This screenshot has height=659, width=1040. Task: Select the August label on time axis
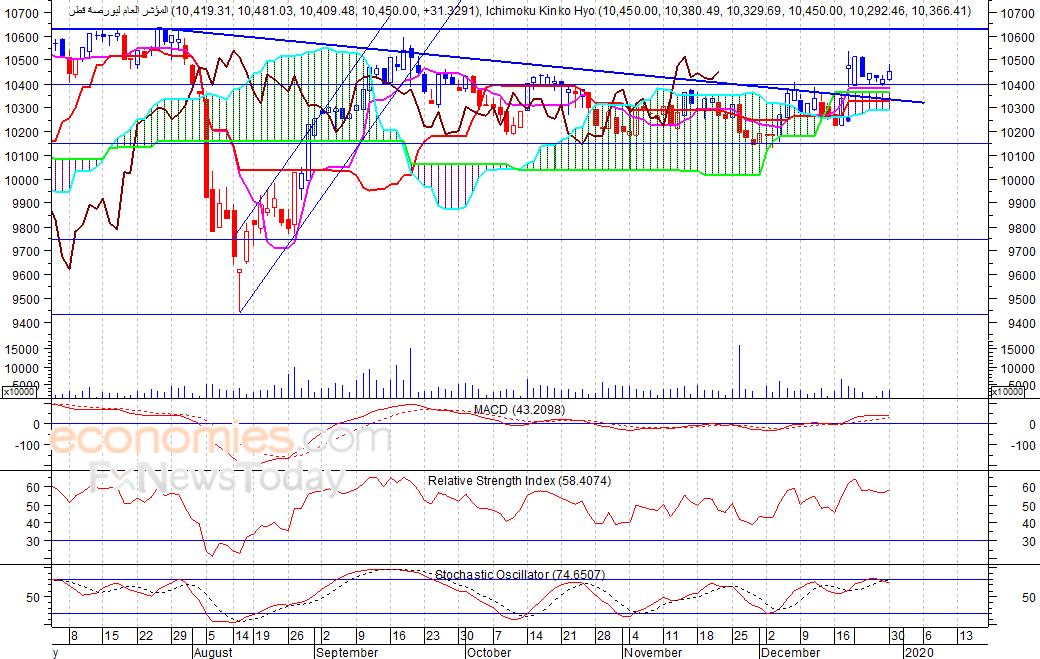pyautogui.click(x=213, y=652)
